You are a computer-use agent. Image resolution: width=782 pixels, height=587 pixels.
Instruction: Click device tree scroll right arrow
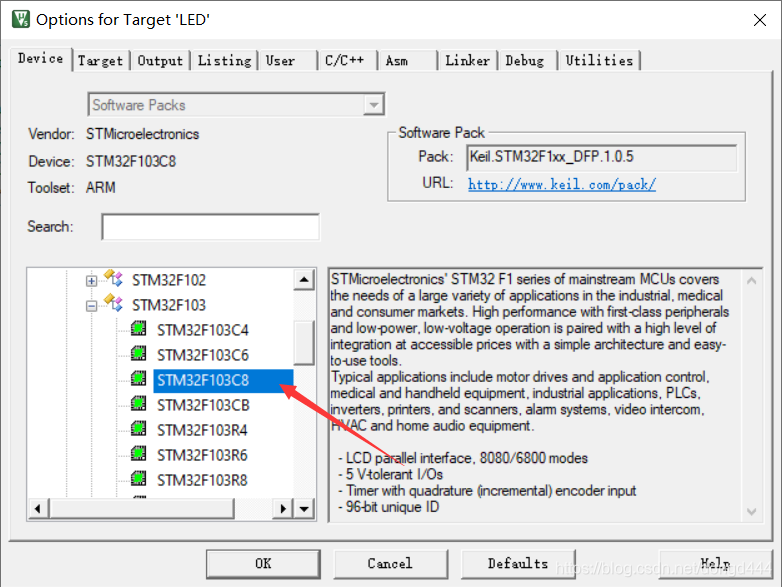point(283,509)
